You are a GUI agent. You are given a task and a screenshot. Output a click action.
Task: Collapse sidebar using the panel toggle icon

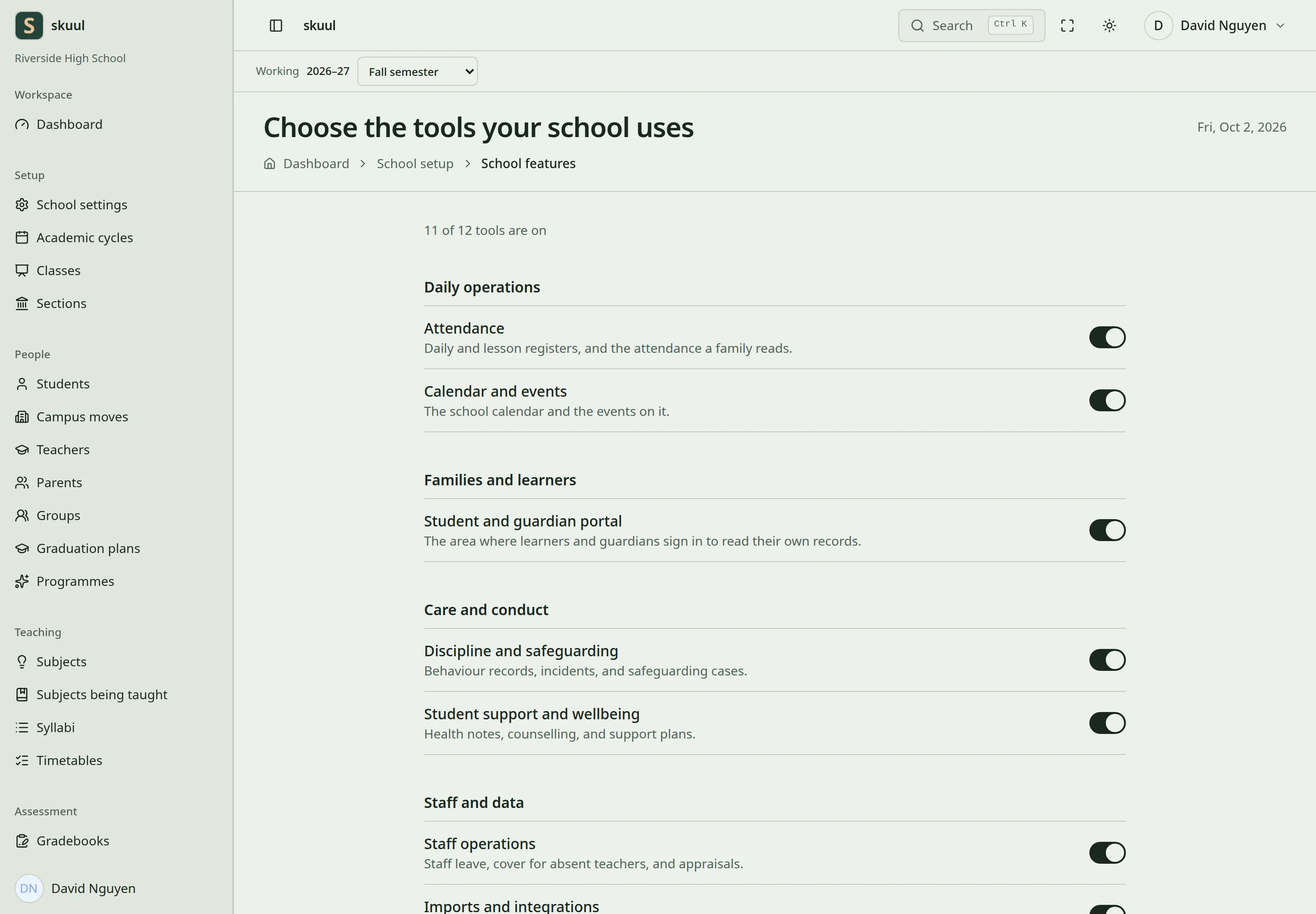point(276,26)
